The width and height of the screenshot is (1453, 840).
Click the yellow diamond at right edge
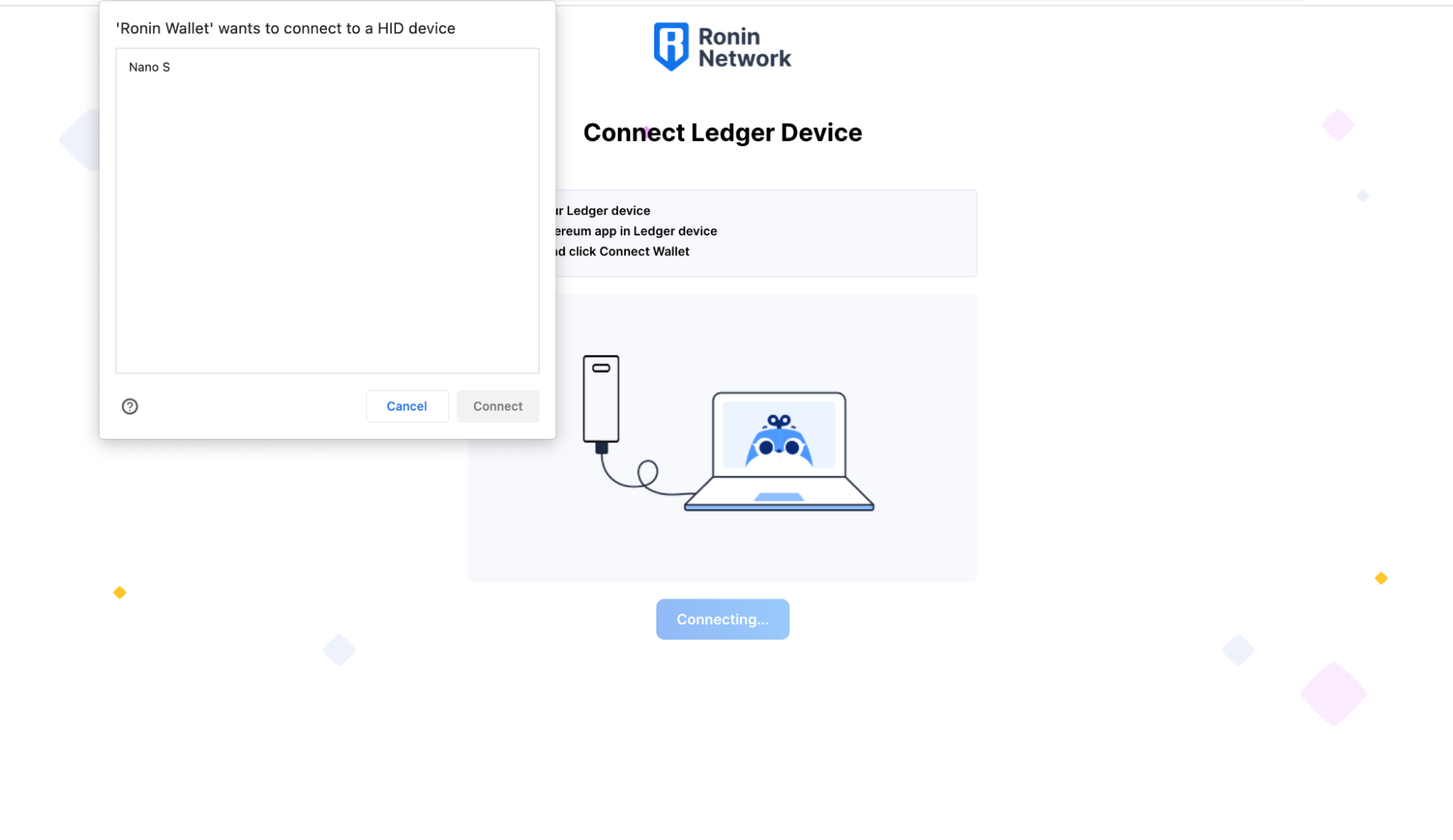click(1380, 578)
